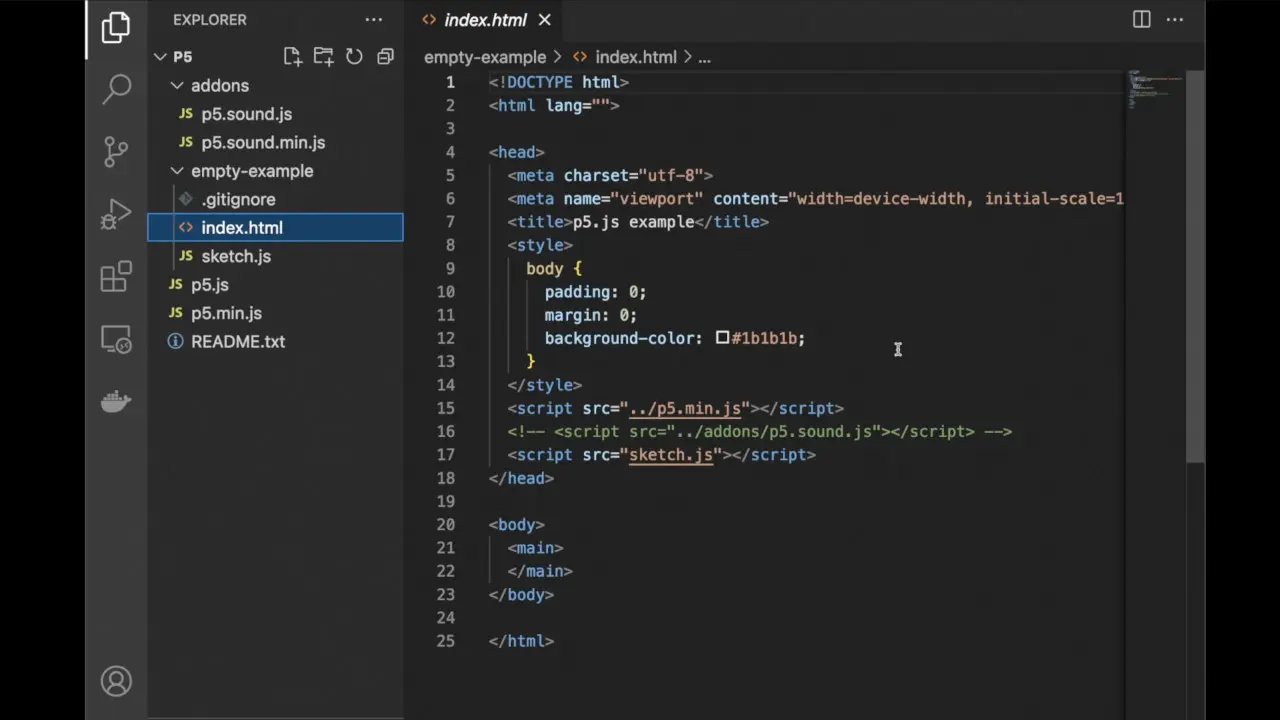Viewport: 1280px width, 720px height.
Task: Click the padding: 0; line
Action: click(595, 292)
